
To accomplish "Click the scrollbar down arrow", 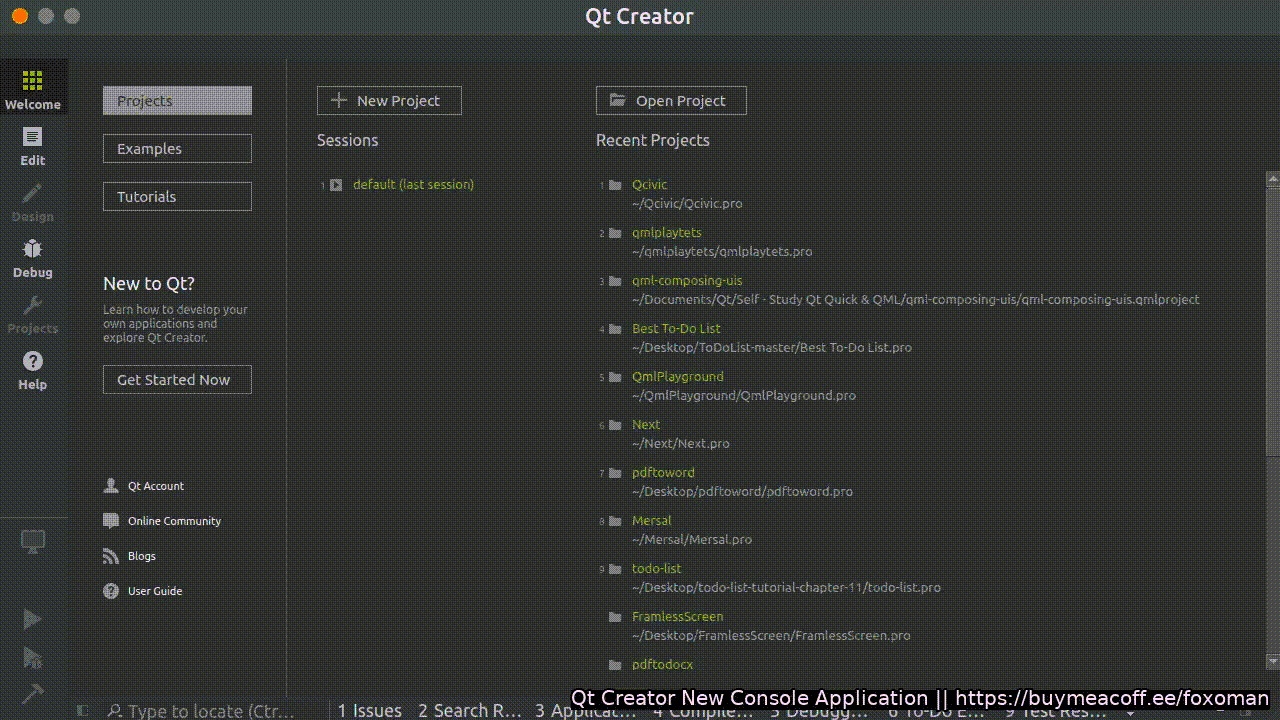I will pyautogui.click(x=1273, y=661).
